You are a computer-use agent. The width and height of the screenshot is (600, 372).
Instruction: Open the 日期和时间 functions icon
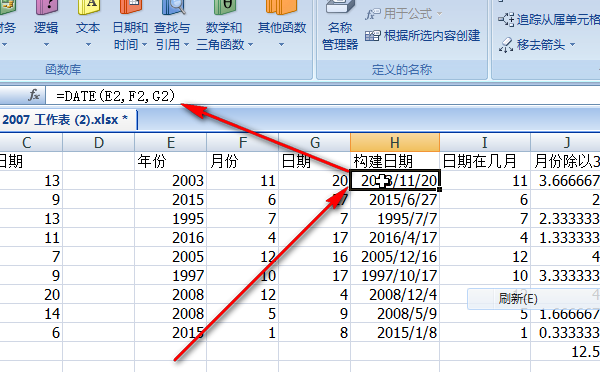pyautogui.click(x=130, y=24)
